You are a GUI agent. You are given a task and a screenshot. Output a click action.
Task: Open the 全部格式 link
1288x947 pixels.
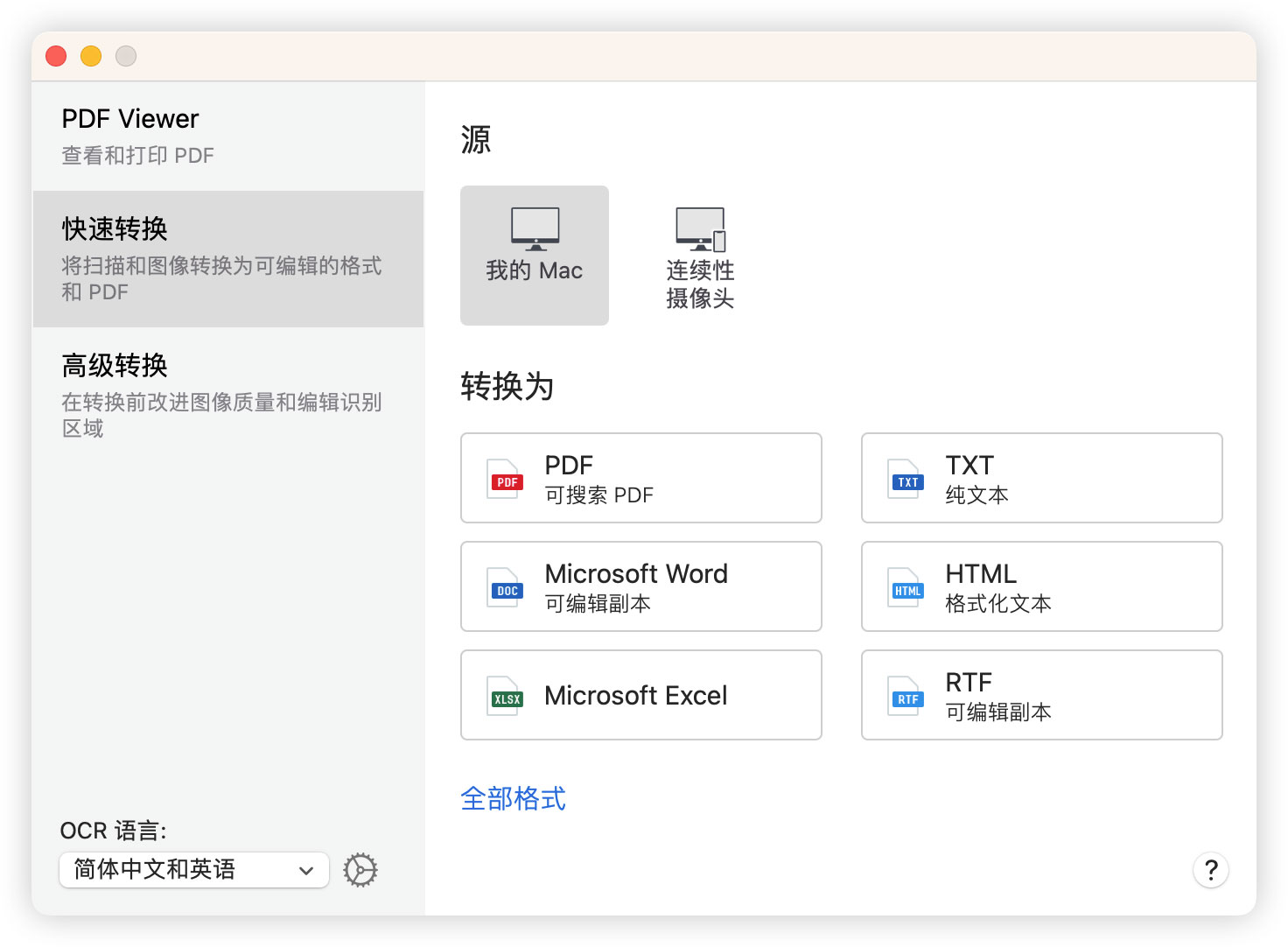[514, 798]
